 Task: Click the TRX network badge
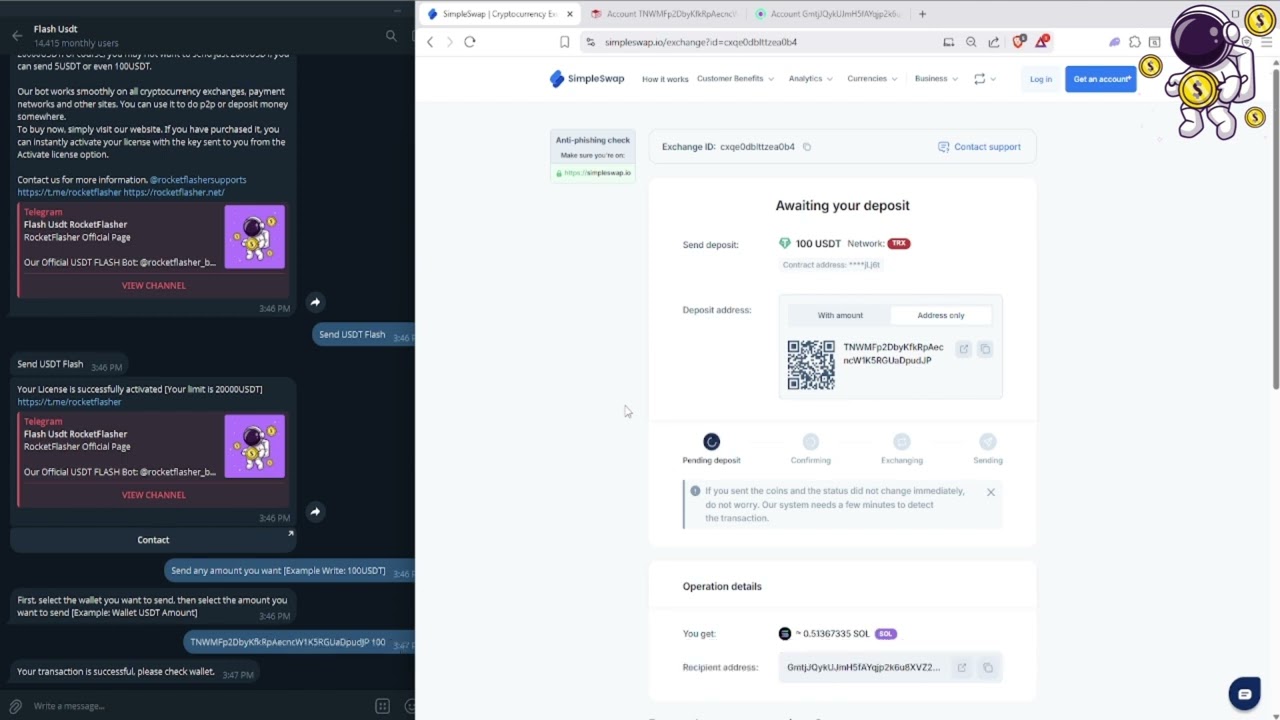point(898,243)
